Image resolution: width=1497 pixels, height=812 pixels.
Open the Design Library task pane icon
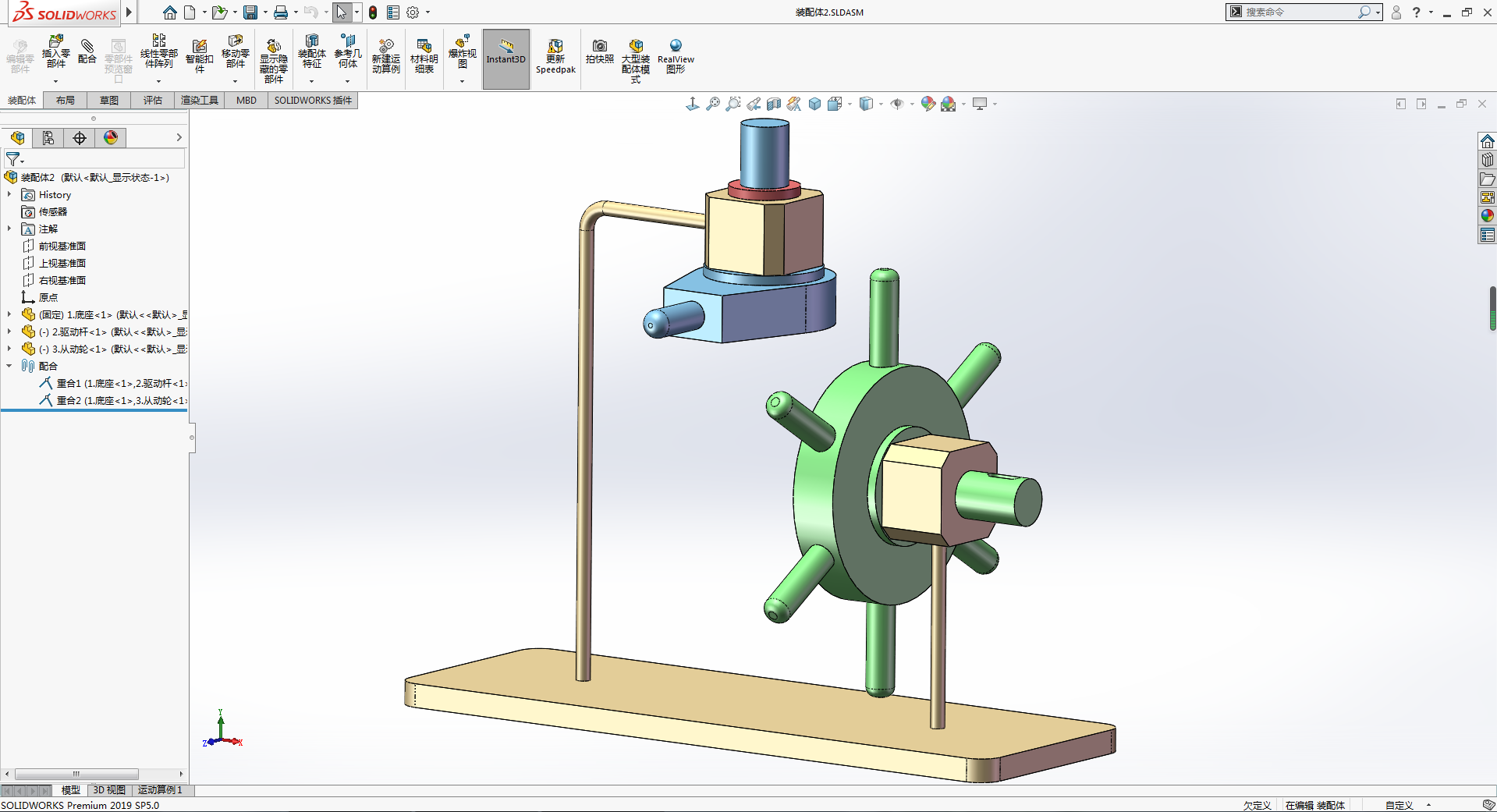(1488, 160)
